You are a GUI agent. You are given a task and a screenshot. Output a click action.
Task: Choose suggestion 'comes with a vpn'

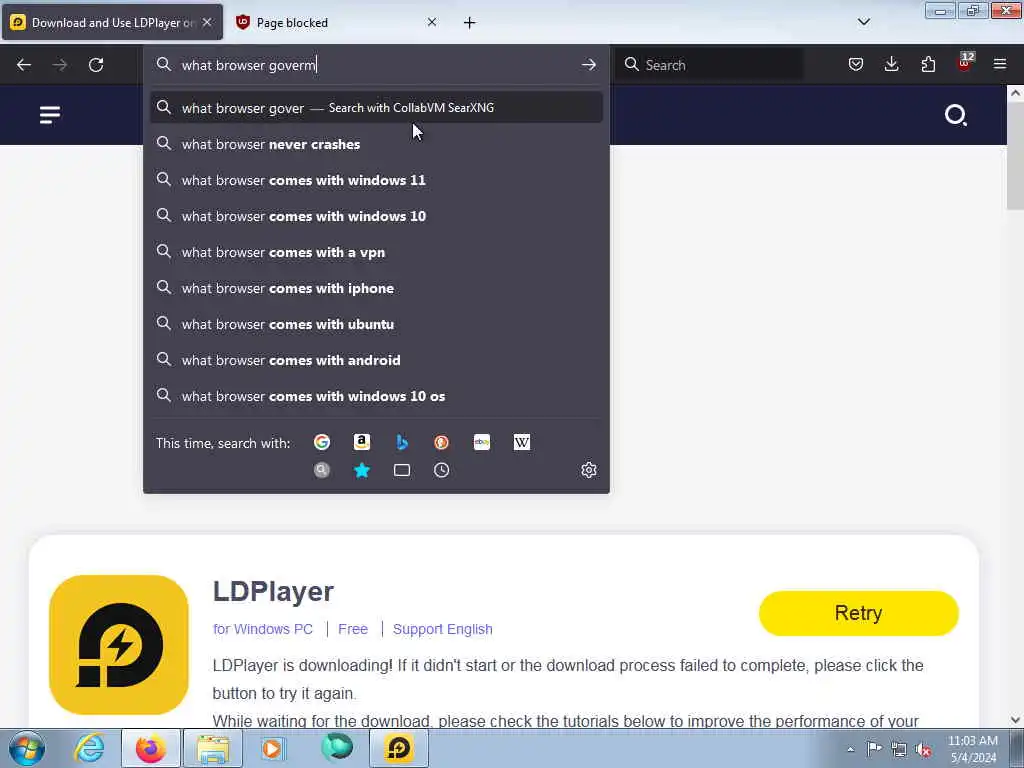376,251
